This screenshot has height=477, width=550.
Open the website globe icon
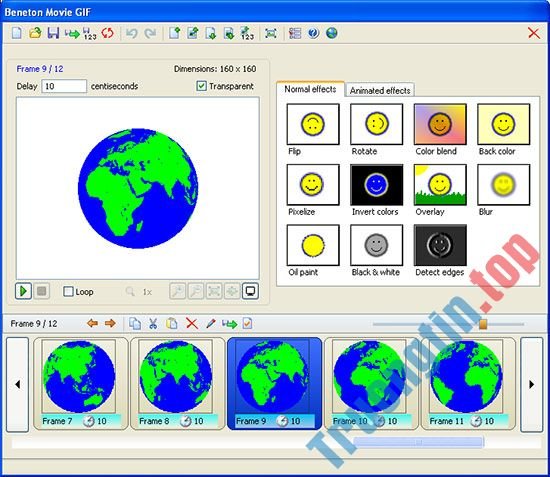tap(331, 33)
